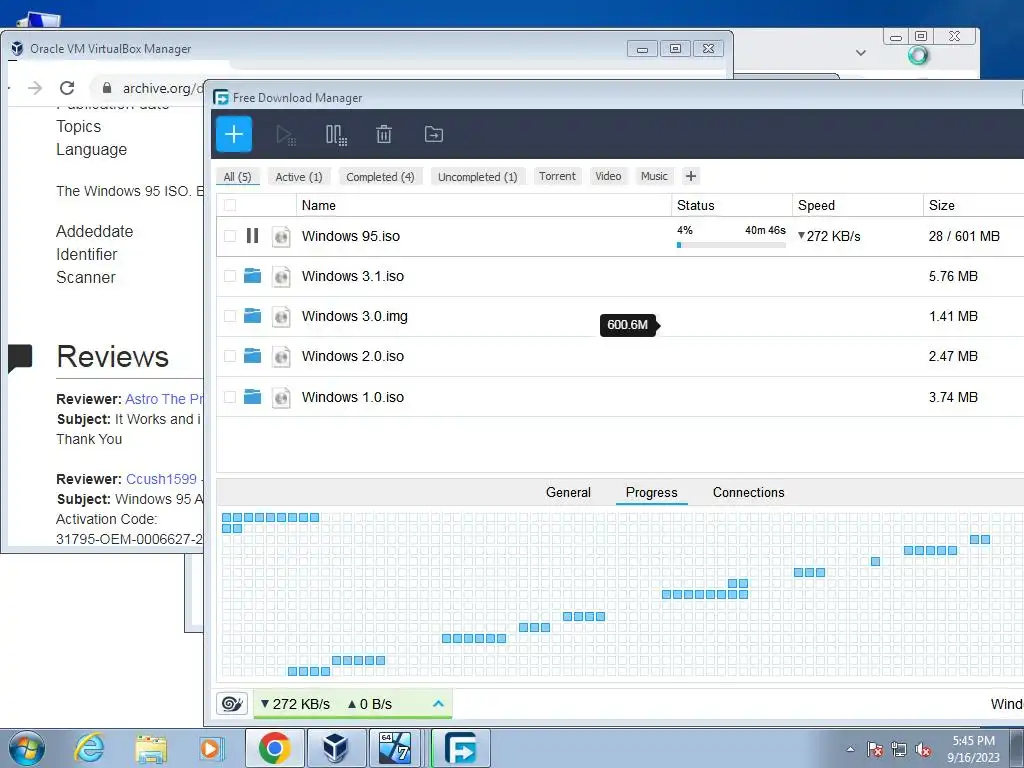Viewport: 1024px width, 768px height.
Task: Expand the speed panel chevron
Action: [438, 703]
